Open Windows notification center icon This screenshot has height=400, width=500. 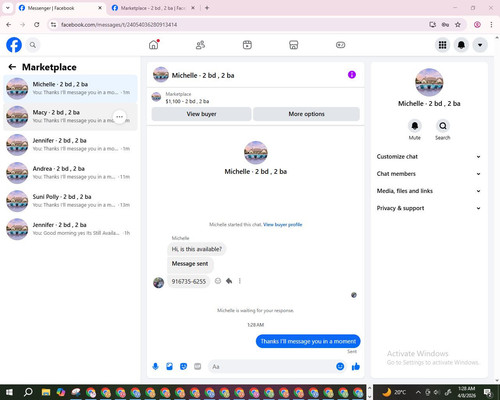point(488,392)
